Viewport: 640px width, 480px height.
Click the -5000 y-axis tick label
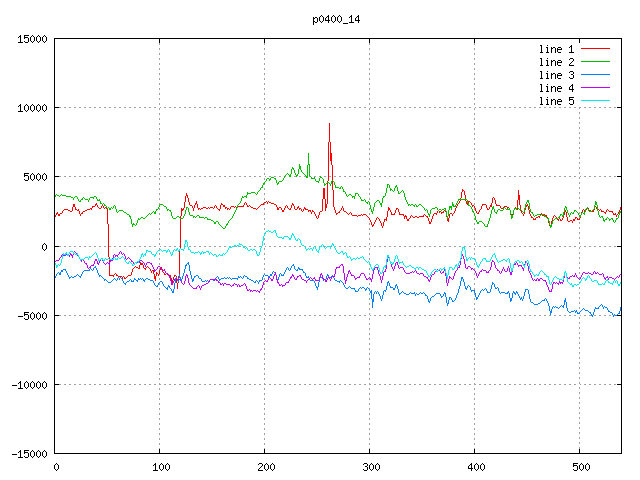[x=31, y=316]
